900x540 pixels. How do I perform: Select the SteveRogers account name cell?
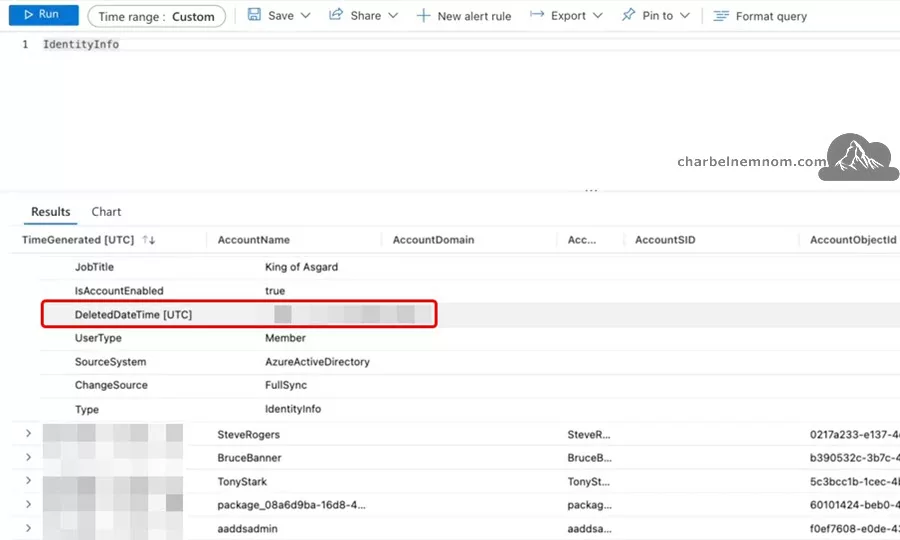(249, 434)
